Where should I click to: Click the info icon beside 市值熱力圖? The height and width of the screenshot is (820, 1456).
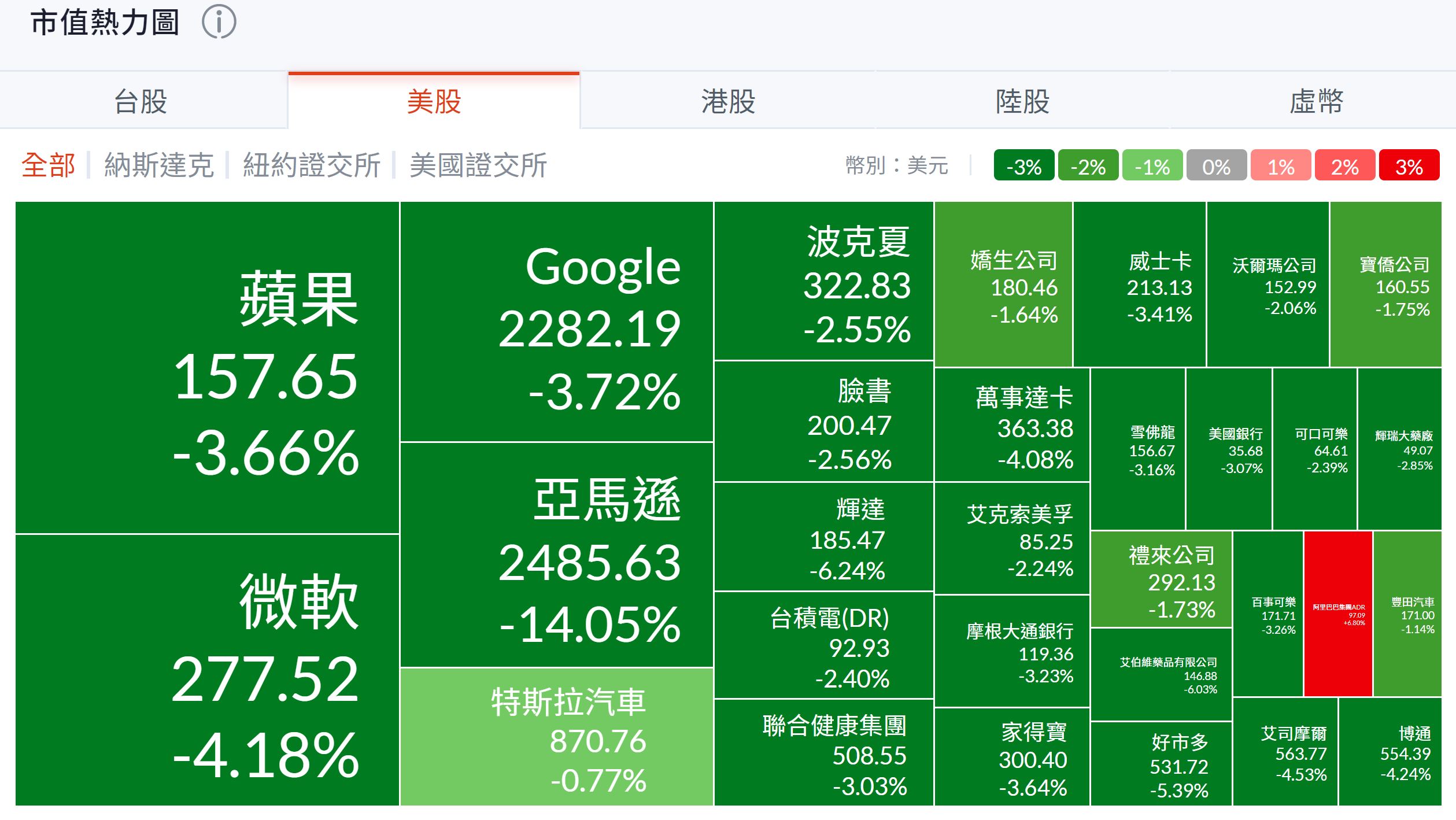coord(219,23)
